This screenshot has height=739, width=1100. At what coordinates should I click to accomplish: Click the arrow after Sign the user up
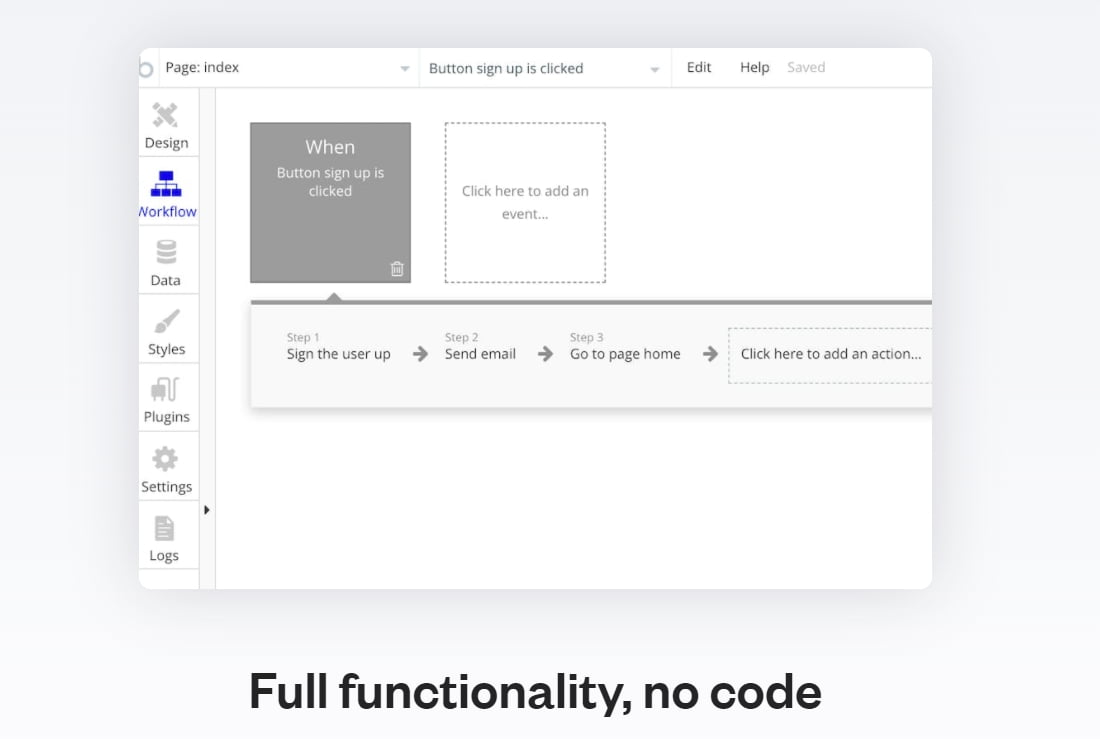(x=420, y=354)
